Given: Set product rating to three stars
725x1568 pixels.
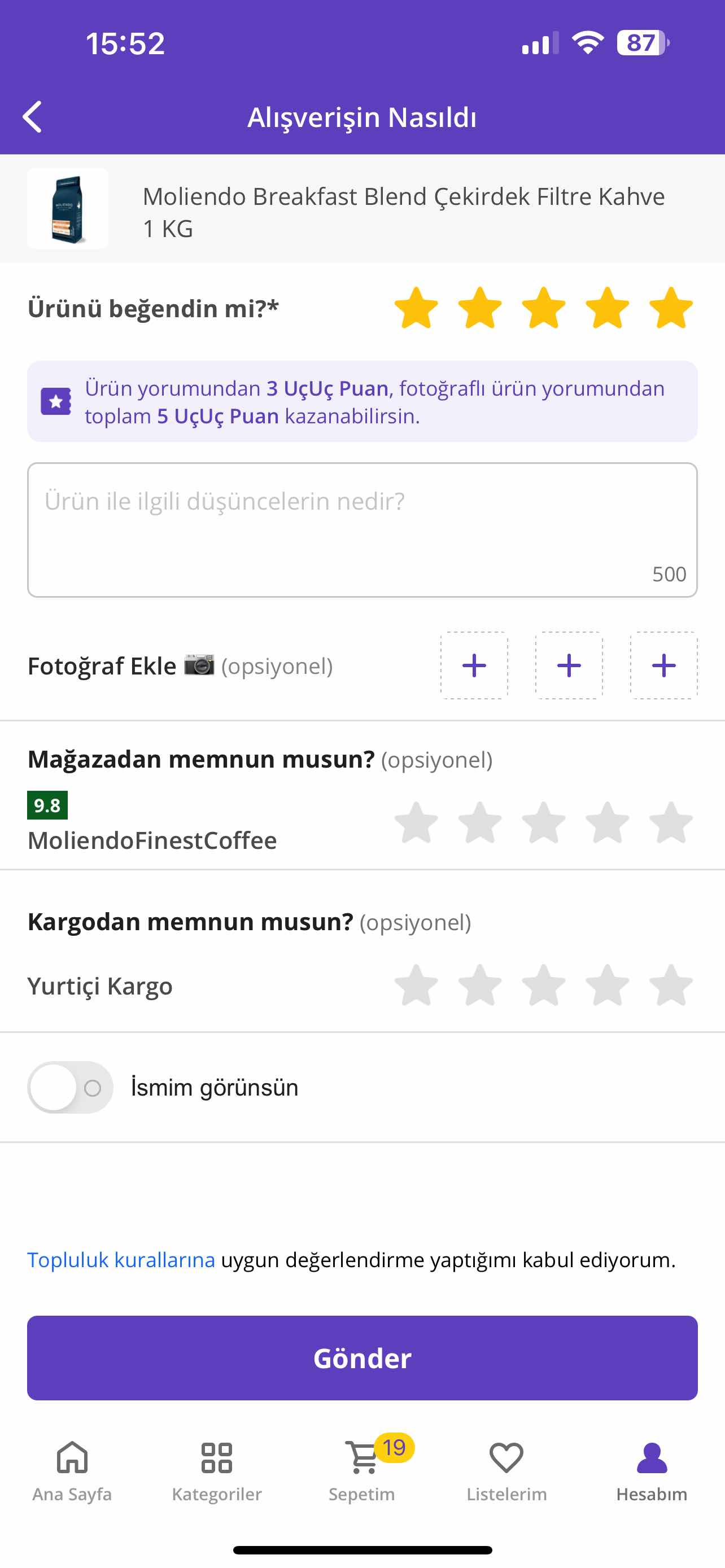Looking at the screenshot, I should (x=544, y=308).
